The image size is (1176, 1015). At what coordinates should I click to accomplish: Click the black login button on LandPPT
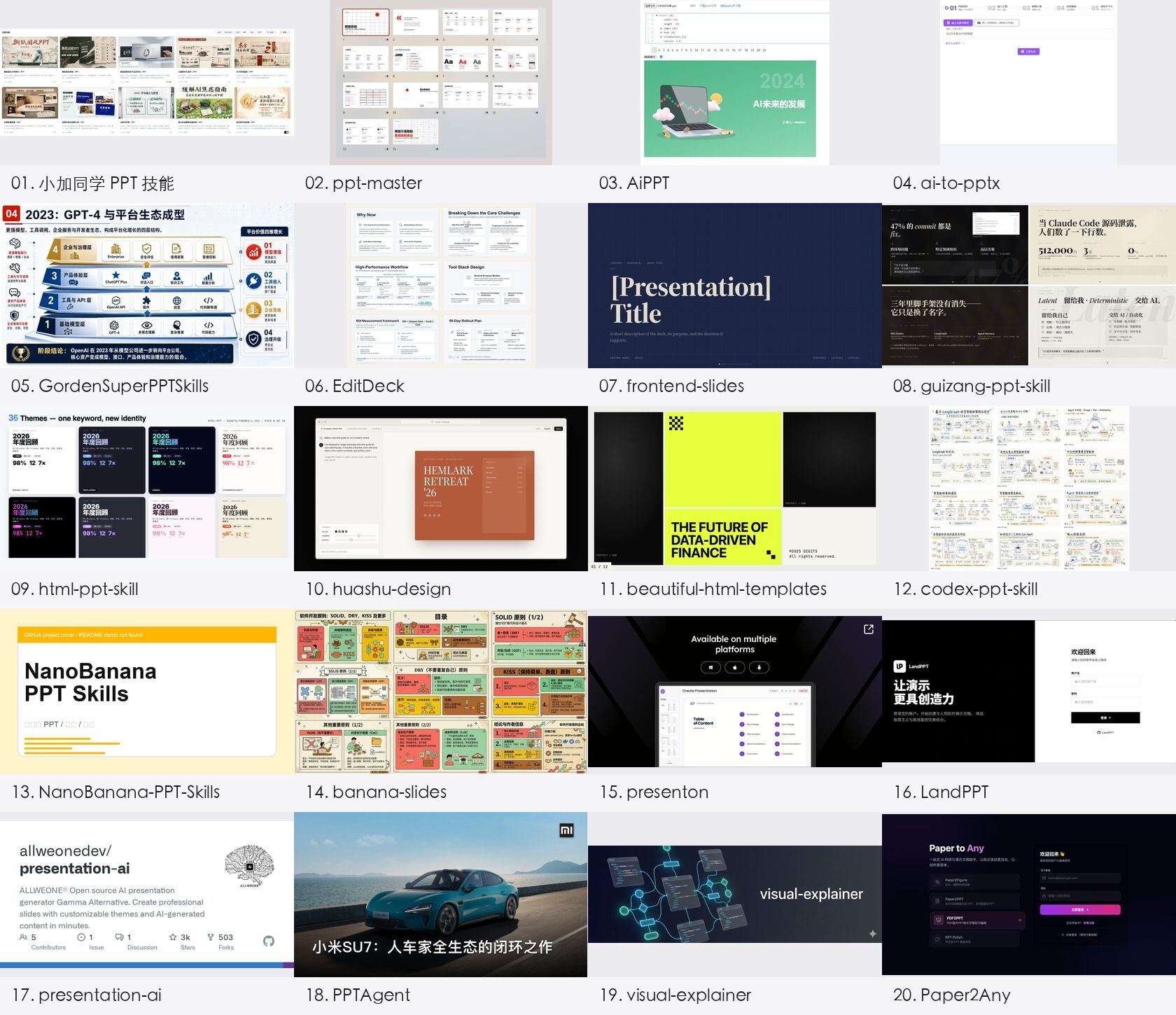[1105, 717]
